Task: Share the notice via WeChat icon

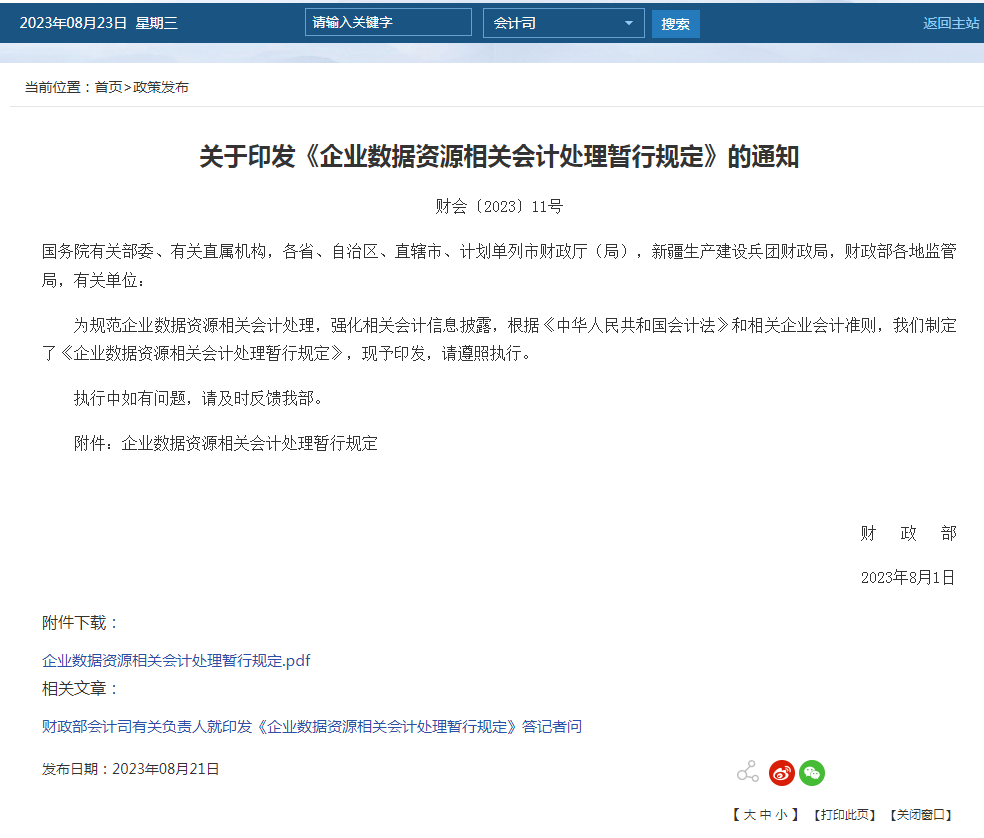Action: point(811,772)
